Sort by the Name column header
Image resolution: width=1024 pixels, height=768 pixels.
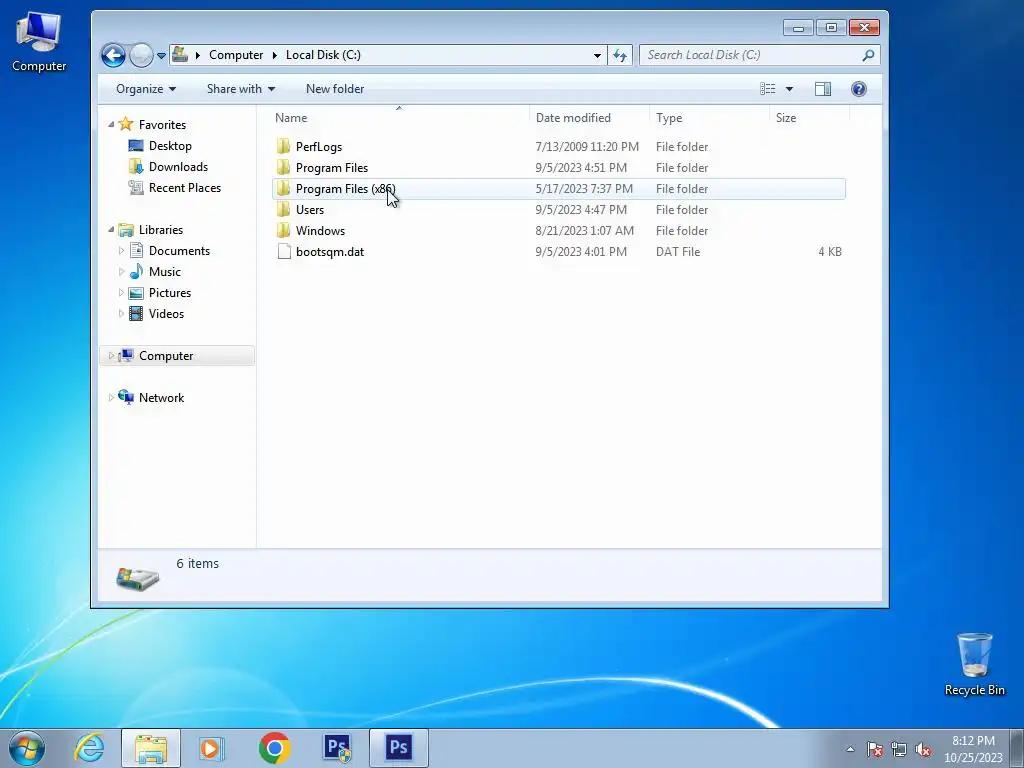pos(291,118)
